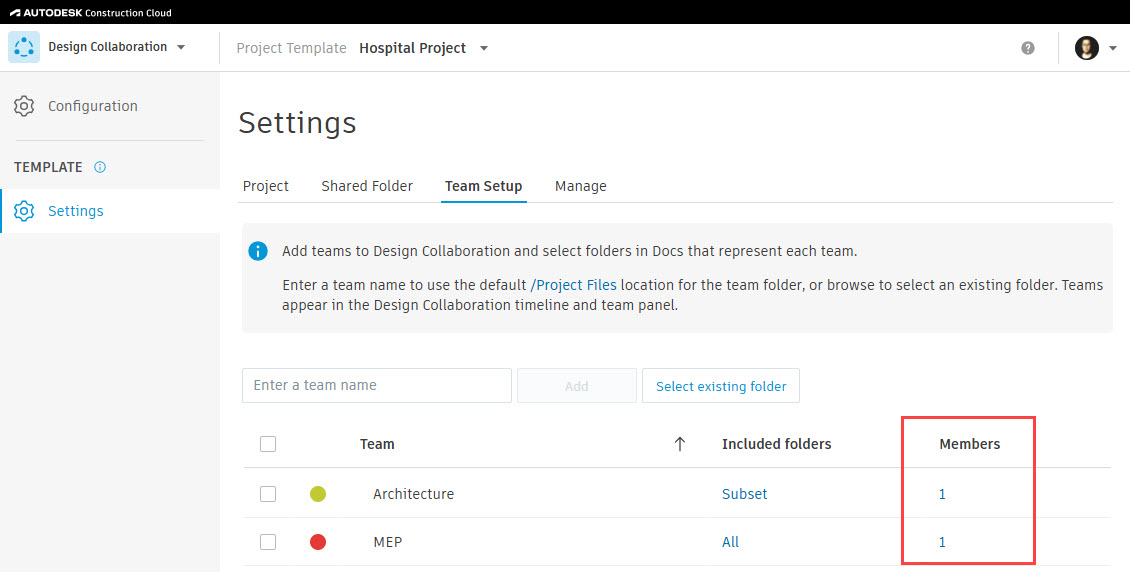Select the Architecture team name
This screenshot has width=1130, height=572.
pos(414,493)
